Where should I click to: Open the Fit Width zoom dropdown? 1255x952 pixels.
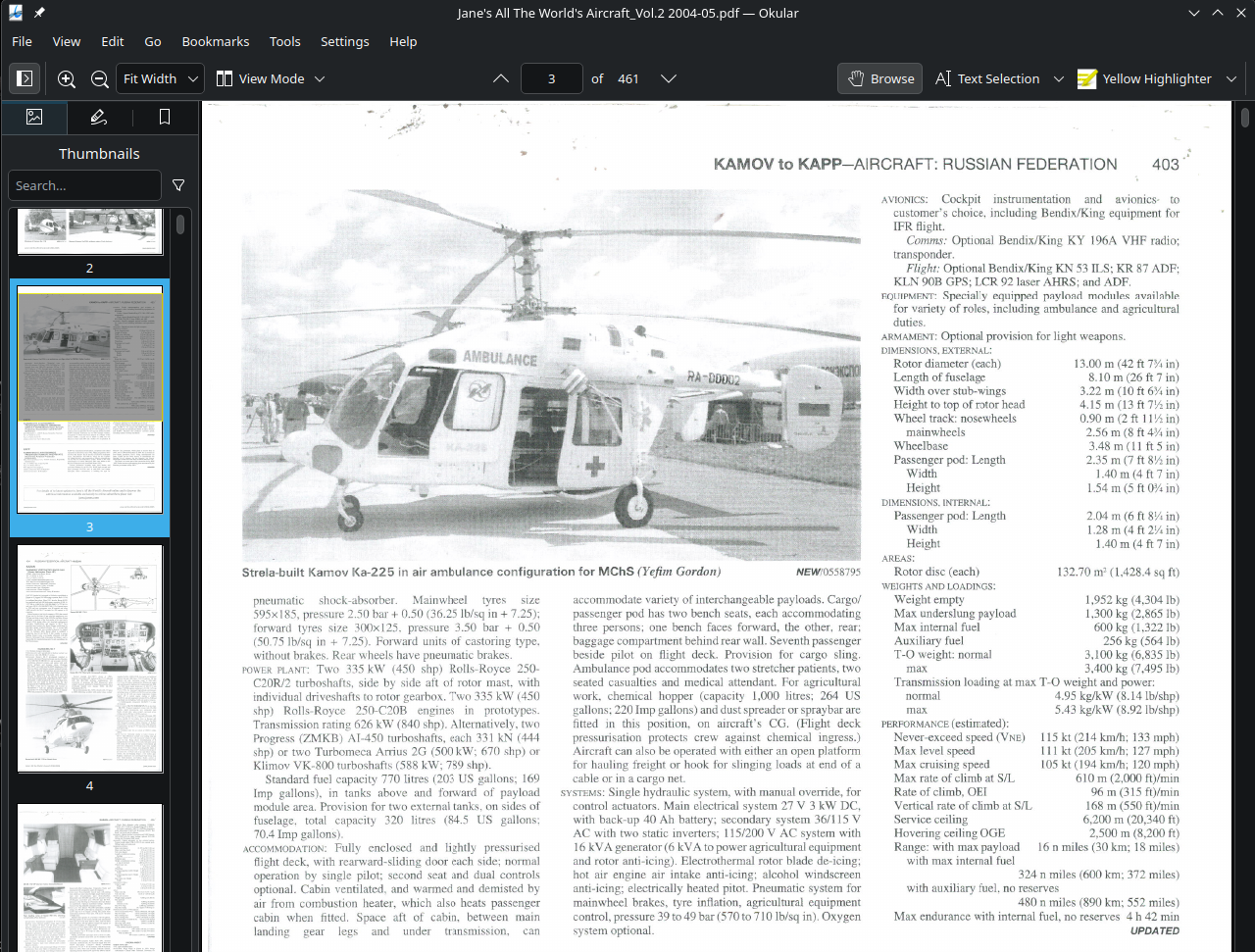pyautogui.click(x=160, y=78)
